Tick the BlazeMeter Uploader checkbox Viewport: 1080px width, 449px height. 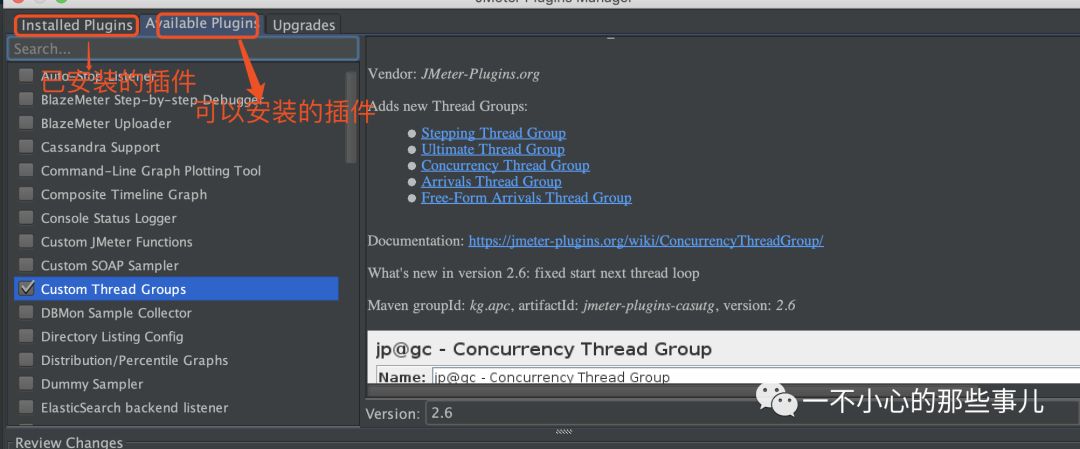26,123
